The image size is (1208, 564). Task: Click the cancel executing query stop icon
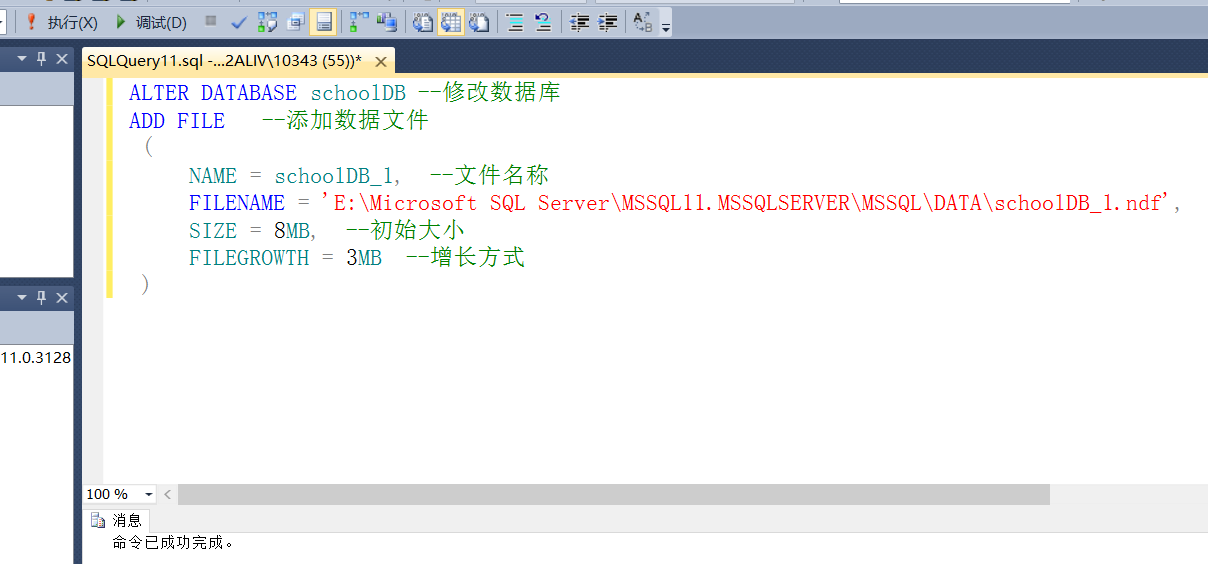click(210, 21)
